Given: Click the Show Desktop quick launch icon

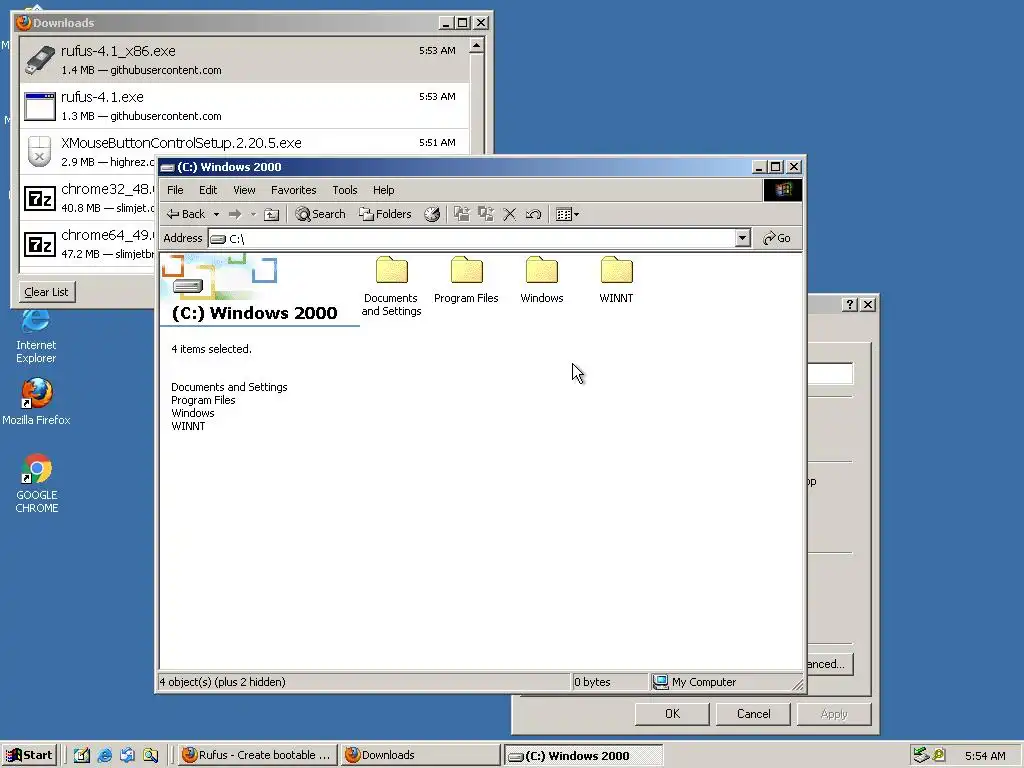Looking at the screenshot, I should click(82, 755).
